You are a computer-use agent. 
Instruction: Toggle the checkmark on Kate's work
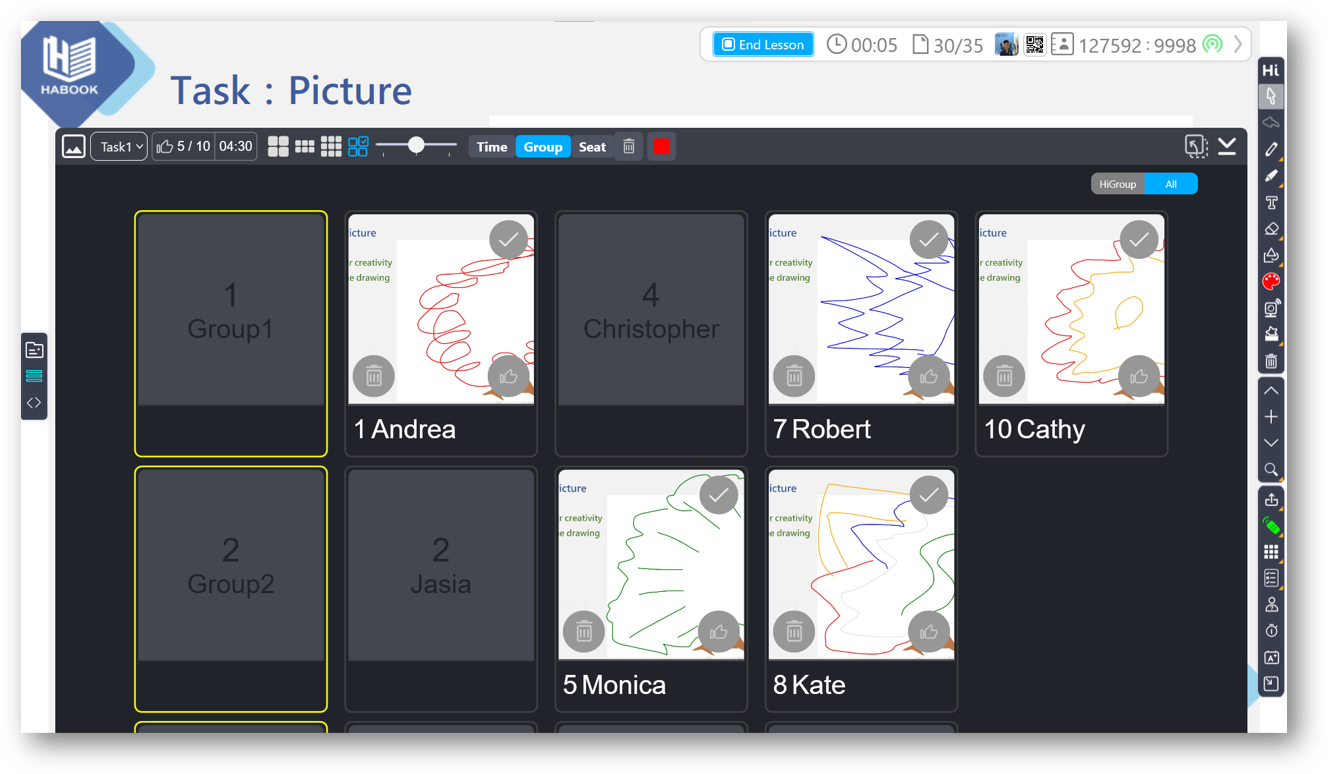click(929, 495)
